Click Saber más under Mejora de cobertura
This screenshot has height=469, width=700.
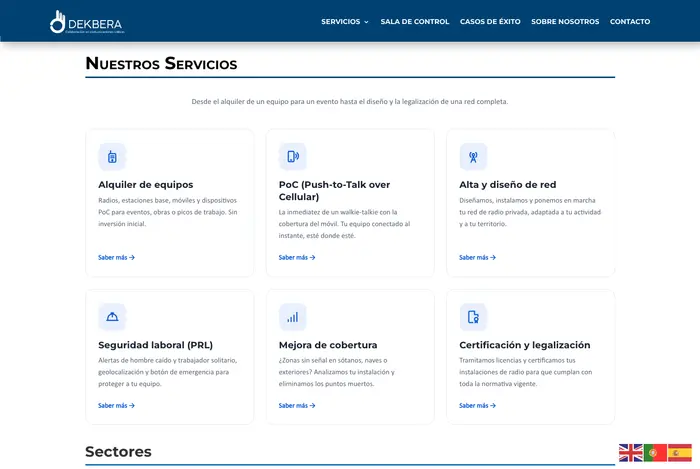click(297, 406)
